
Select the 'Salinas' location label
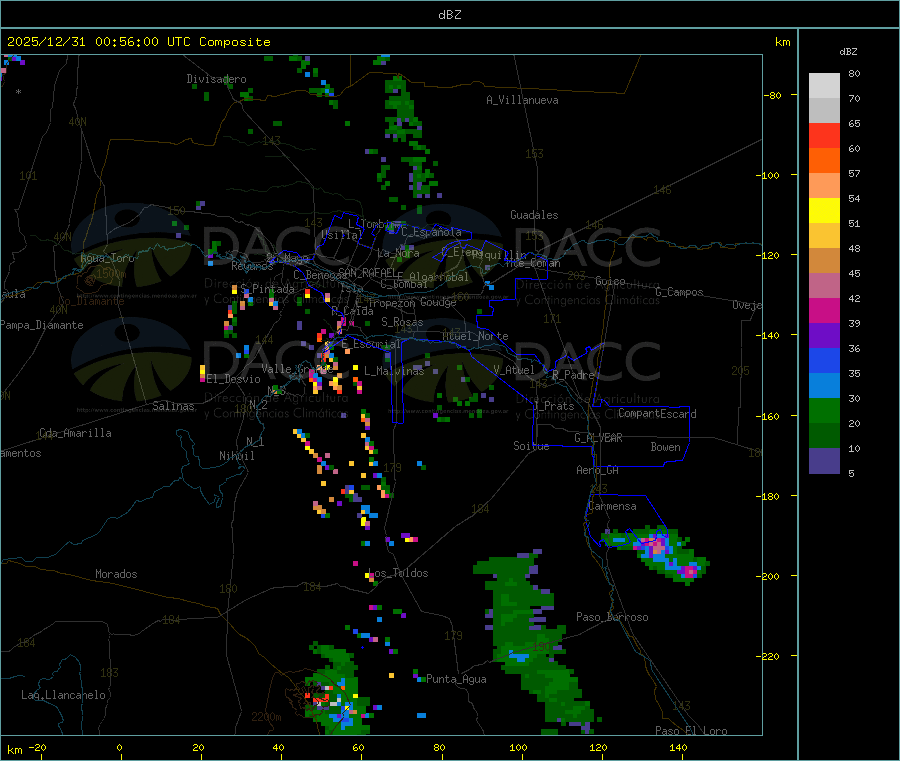(173, 406)
